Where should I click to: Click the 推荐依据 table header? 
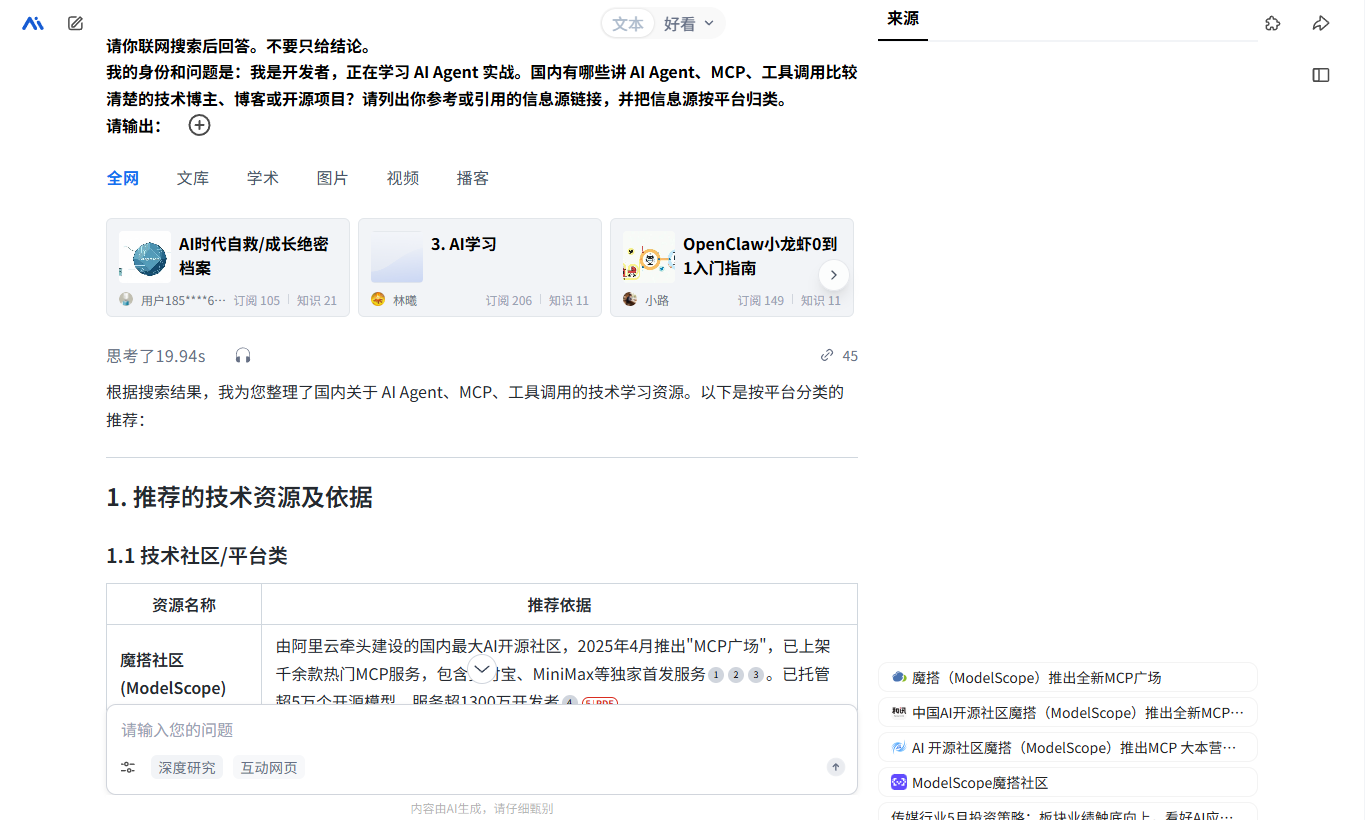coord(560,605)
